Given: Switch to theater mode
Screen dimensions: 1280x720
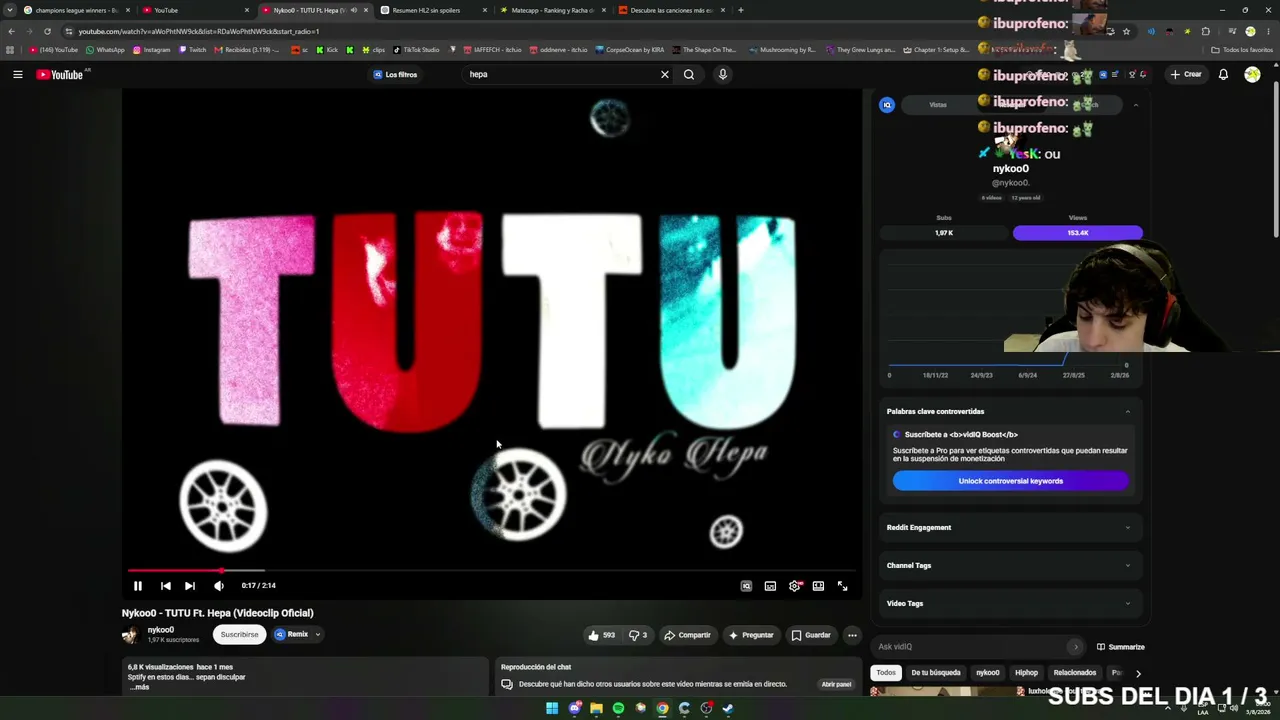Looking at the screenshot, I should [818, 586].
